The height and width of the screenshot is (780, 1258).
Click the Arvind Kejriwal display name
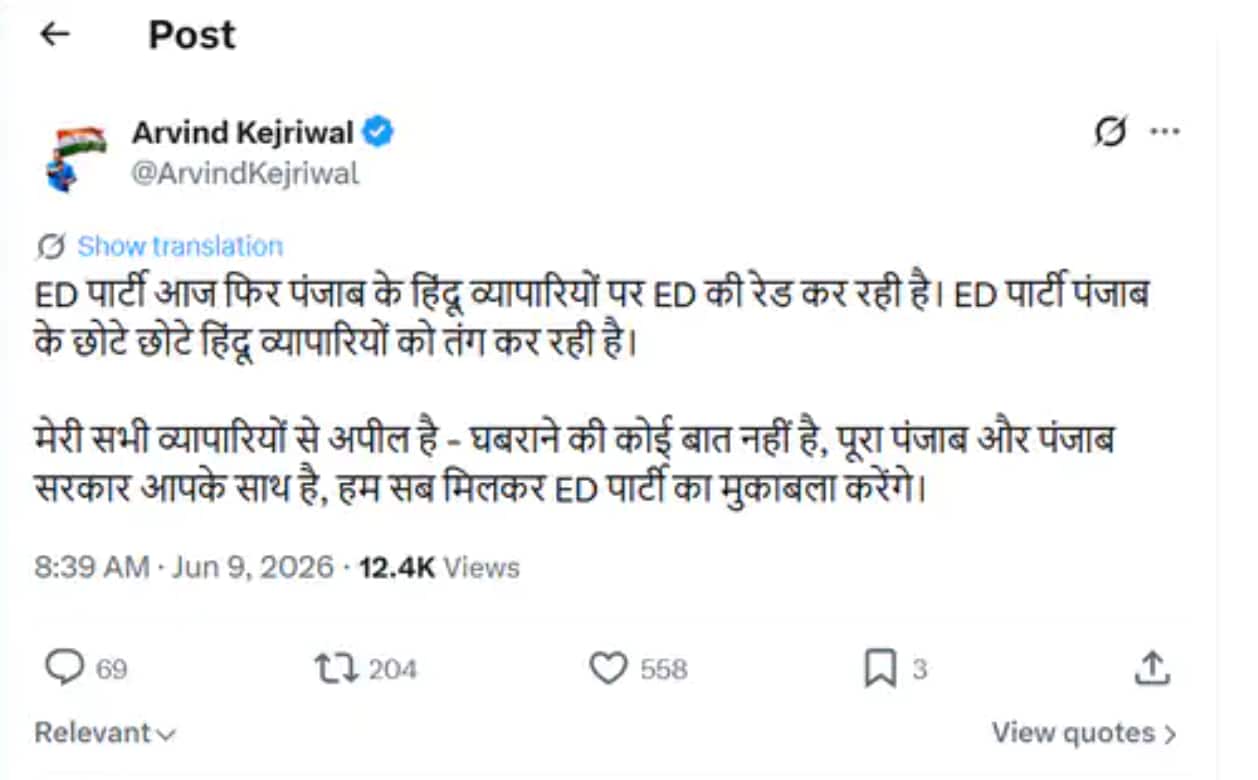click(243, 132)
